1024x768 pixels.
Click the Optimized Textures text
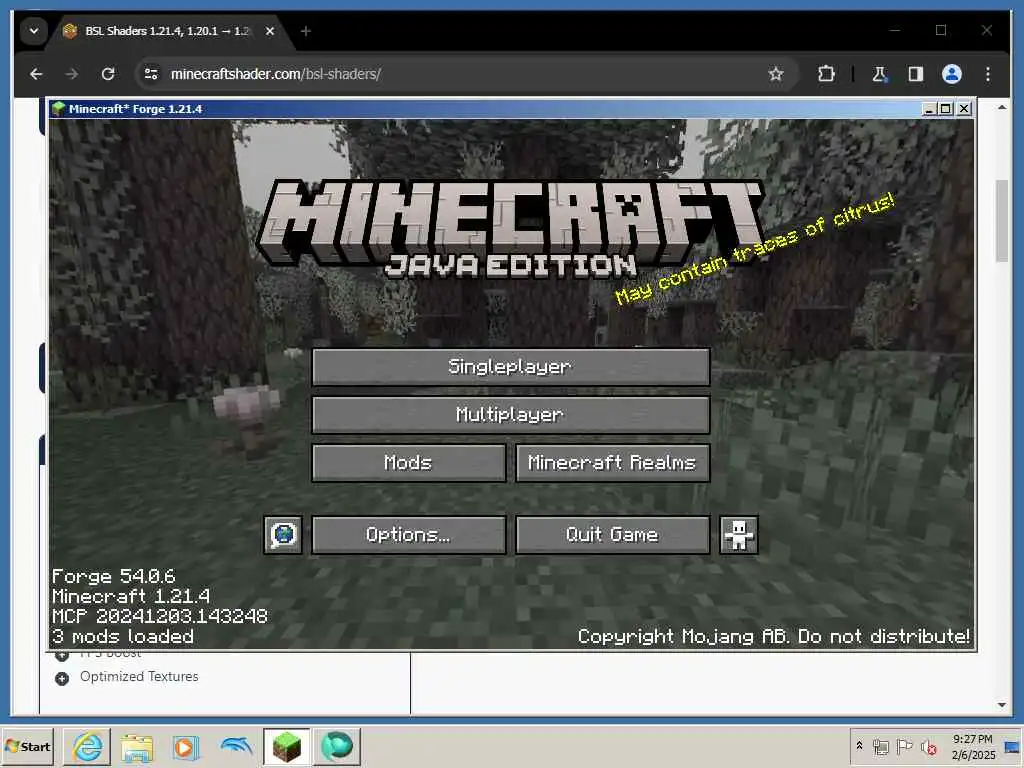[139, 677]
